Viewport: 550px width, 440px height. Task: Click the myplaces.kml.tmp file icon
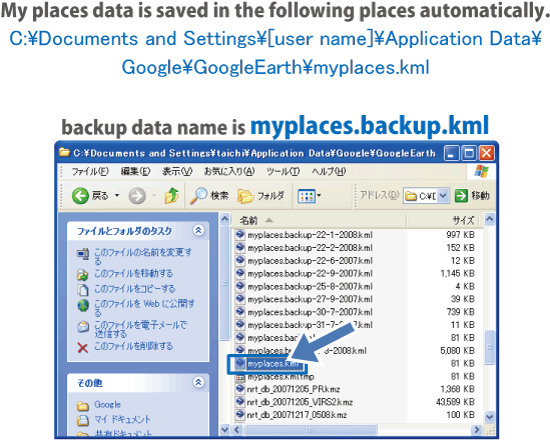[x=240, y=377]
